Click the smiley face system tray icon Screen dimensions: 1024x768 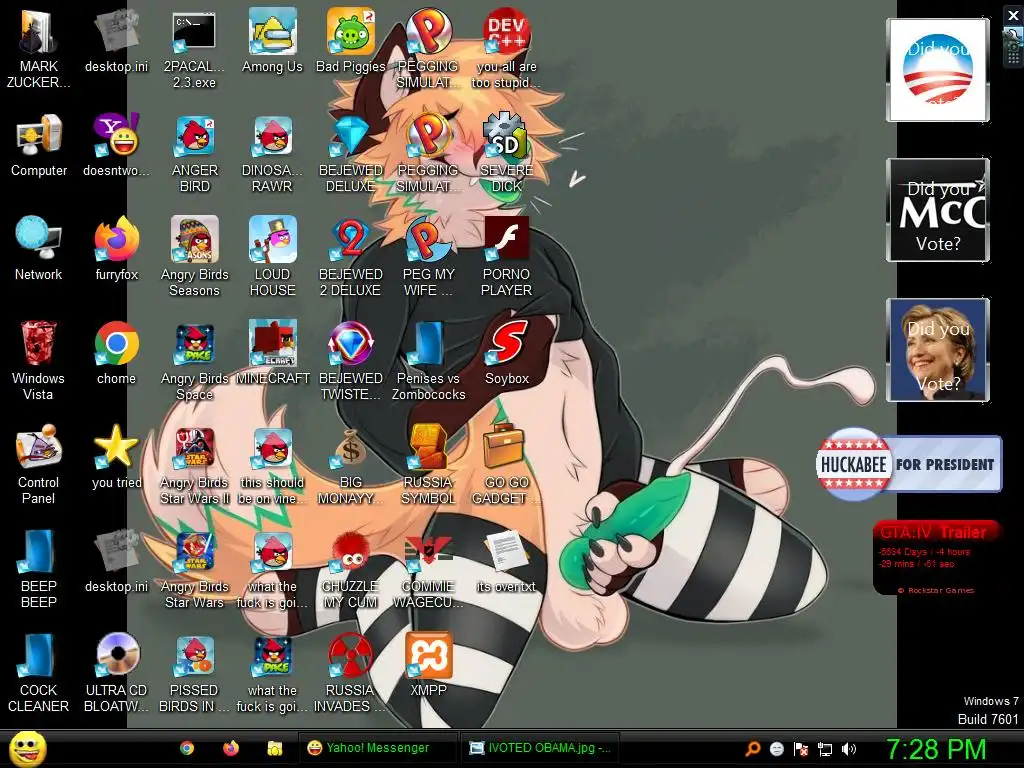[776, 749]
